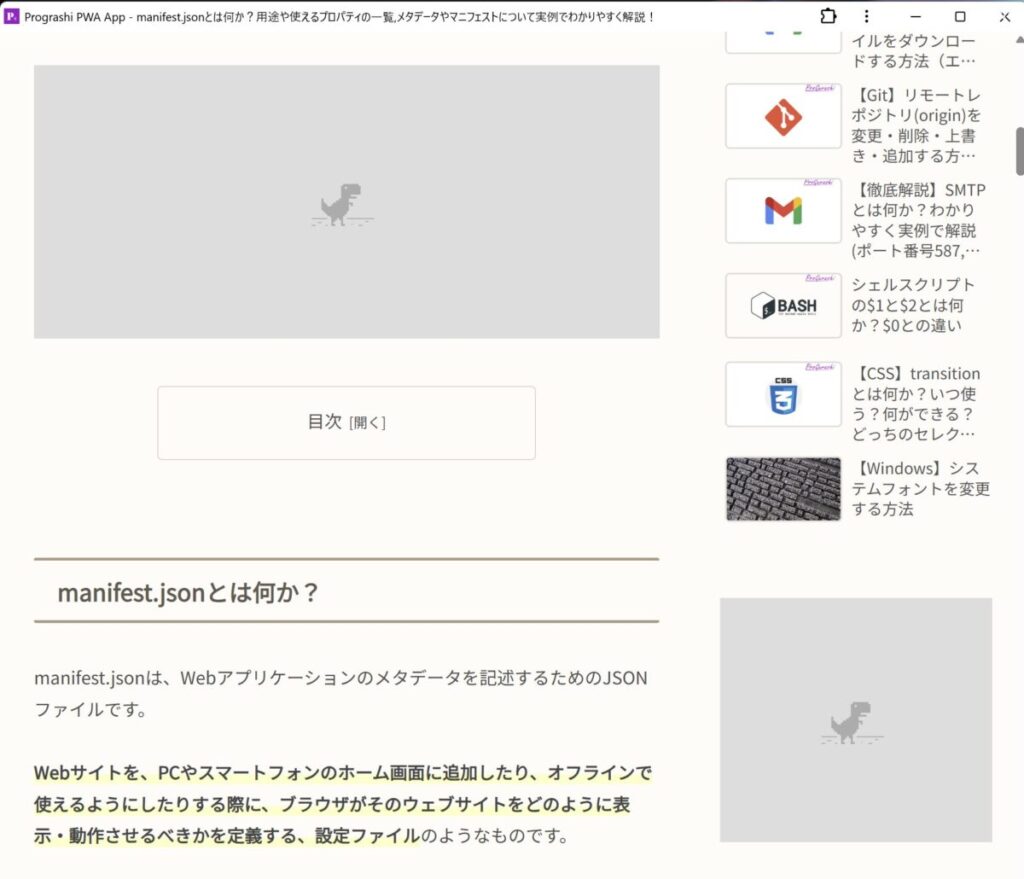This screenshot has height=879, width=1024.
Task: Click the partially visible top sidebar thumbnail
Action: pyautogui.click(x=783, y=40)
